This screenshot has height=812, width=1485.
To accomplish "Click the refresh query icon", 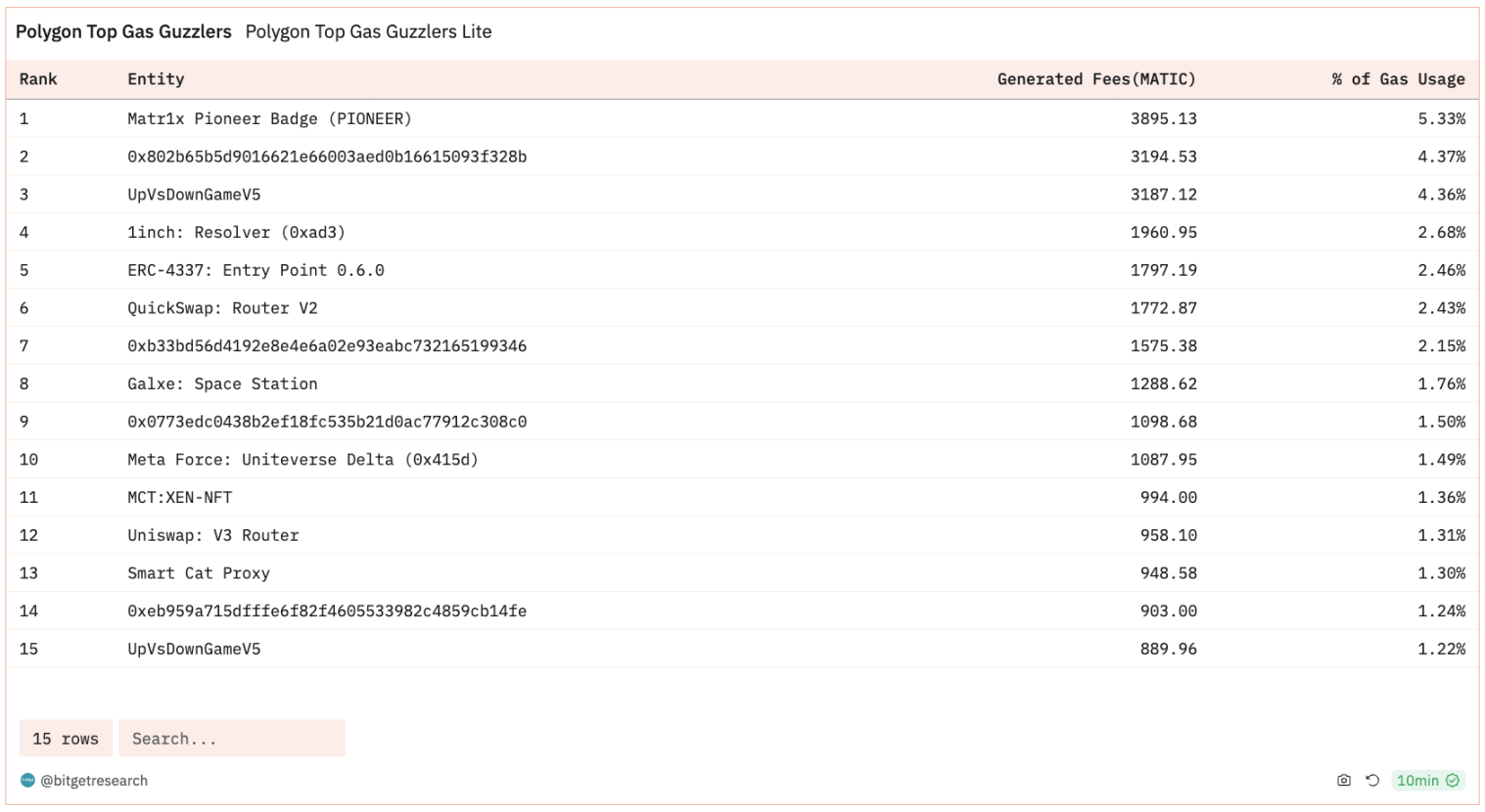I will pos(1372,781).
